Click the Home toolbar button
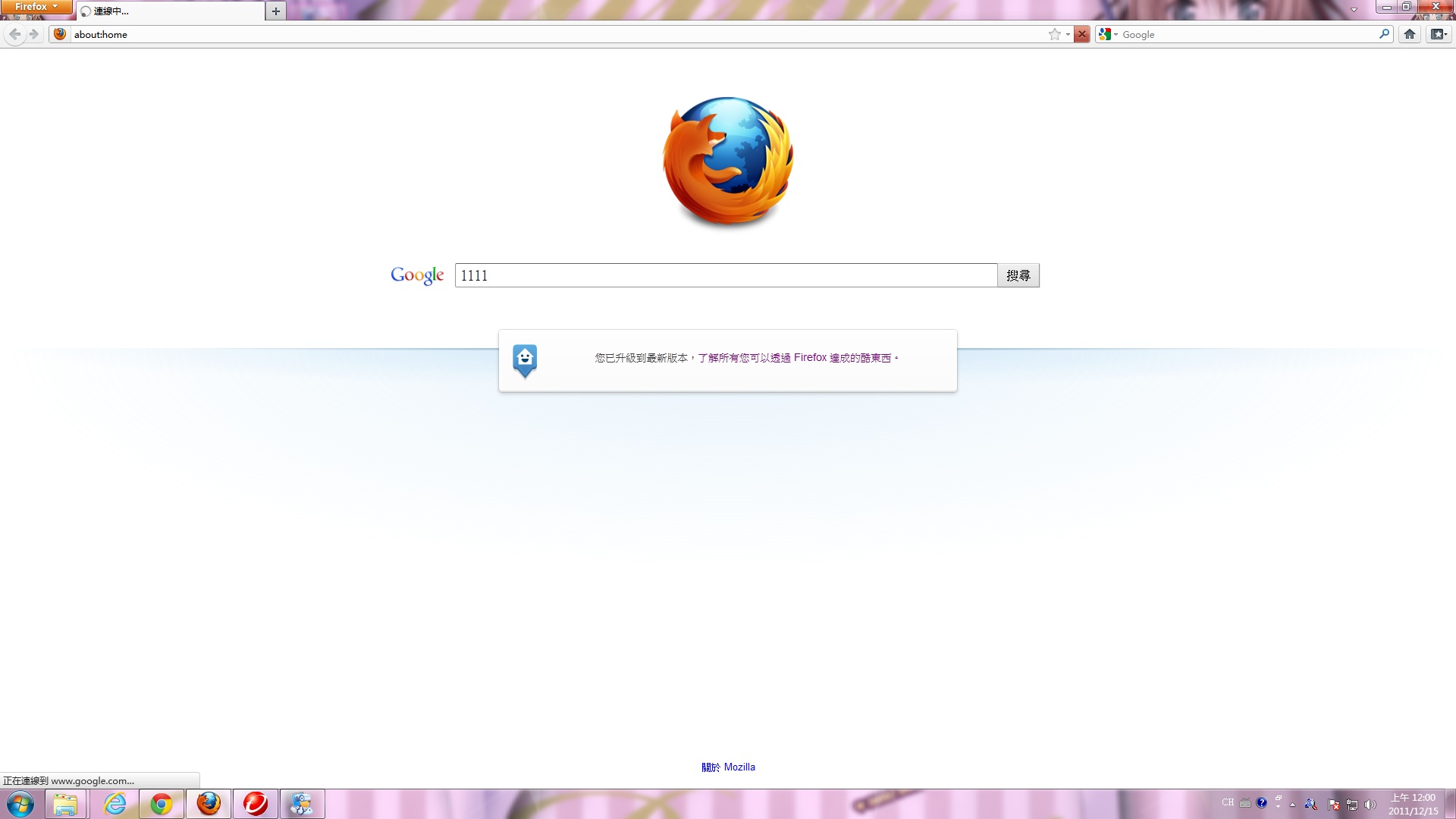 (x=1409, y=34)
